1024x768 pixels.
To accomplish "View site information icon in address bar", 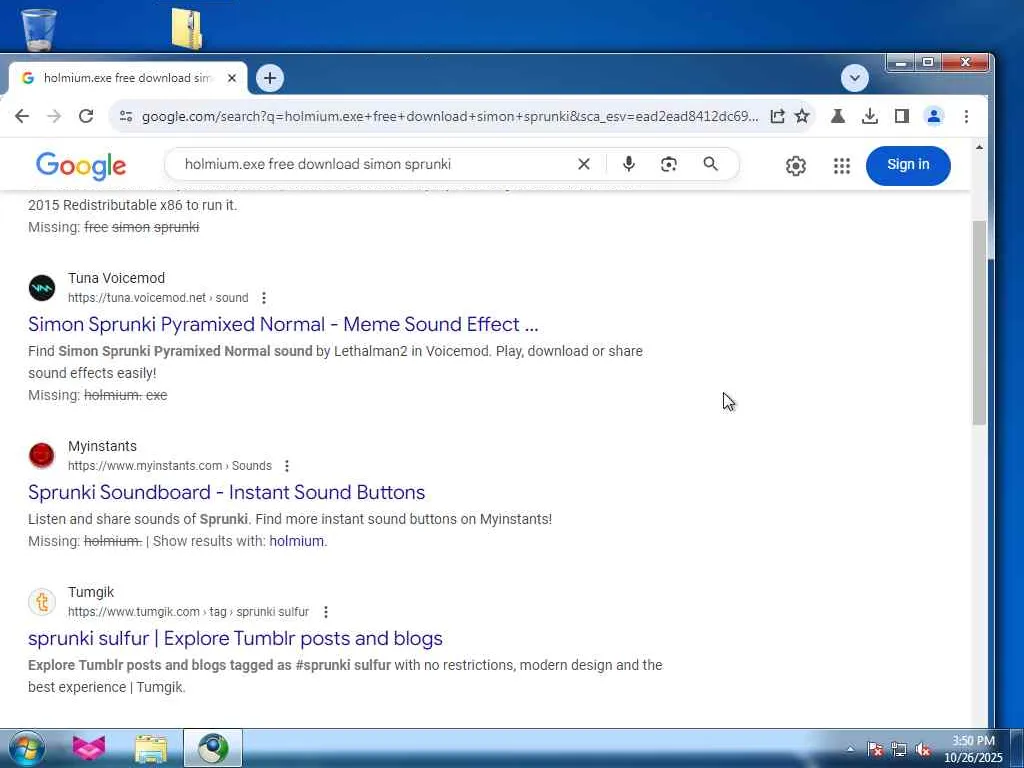I will (x=126, y=116).
